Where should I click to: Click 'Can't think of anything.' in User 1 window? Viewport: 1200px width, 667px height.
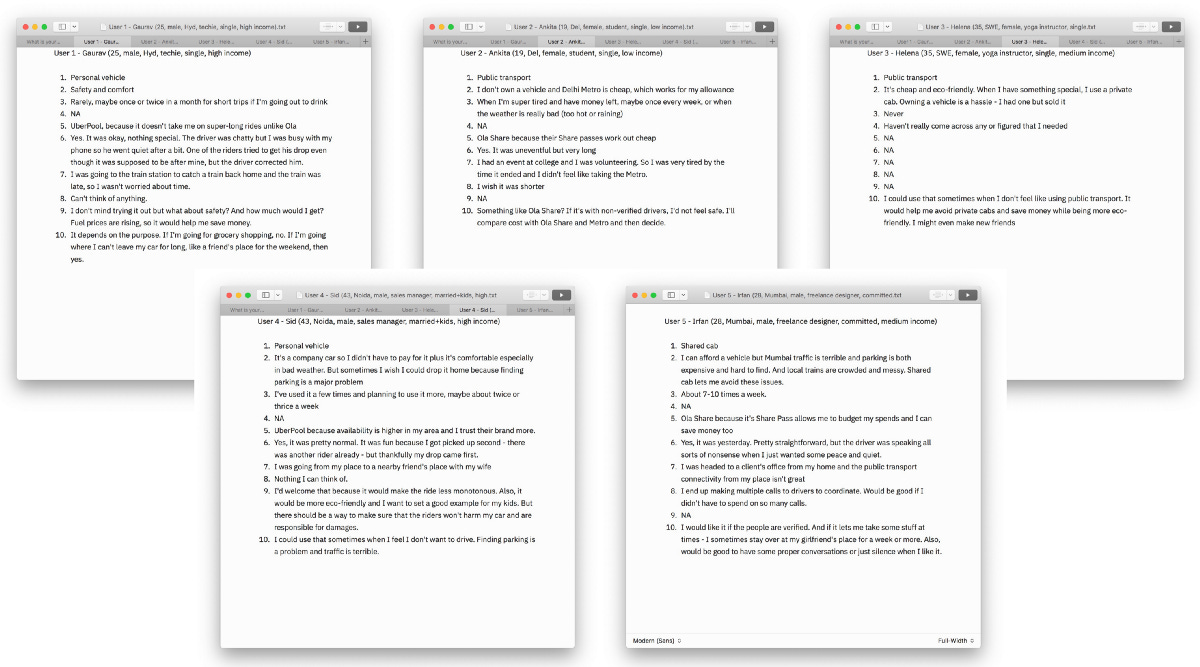(x=108, y=198)
